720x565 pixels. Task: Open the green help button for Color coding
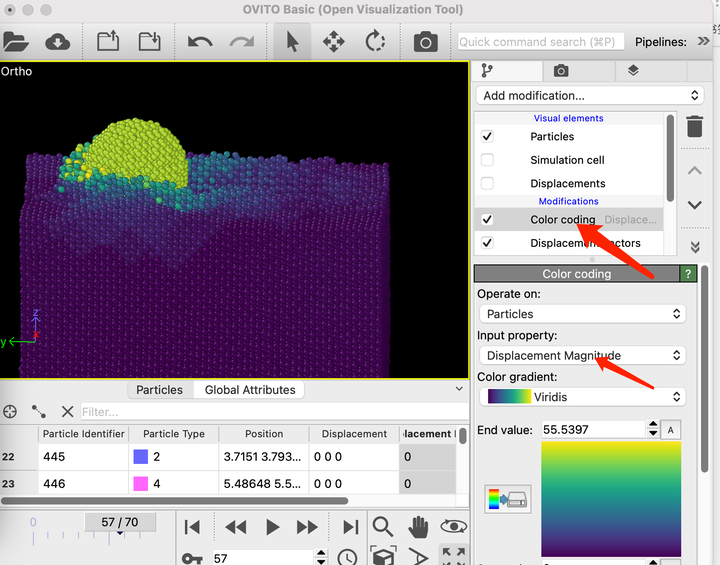tap(687, 274)
